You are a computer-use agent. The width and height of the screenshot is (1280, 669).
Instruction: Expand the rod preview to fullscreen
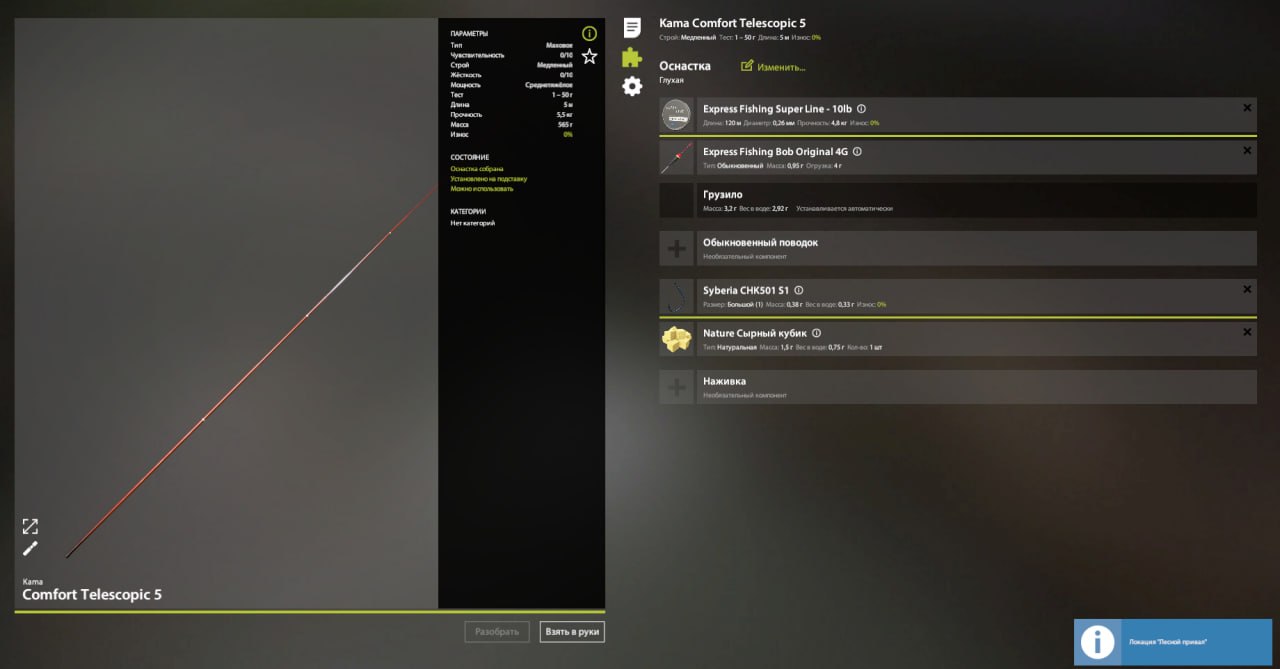click(30, 526)
